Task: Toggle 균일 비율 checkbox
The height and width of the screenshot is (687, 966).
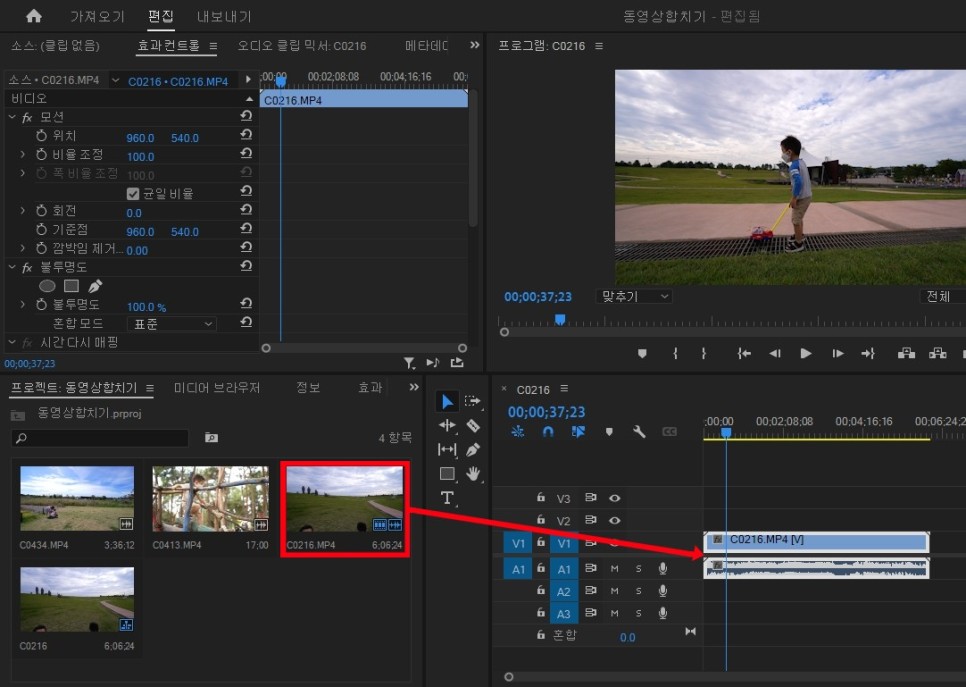Action: click(132, 193)
